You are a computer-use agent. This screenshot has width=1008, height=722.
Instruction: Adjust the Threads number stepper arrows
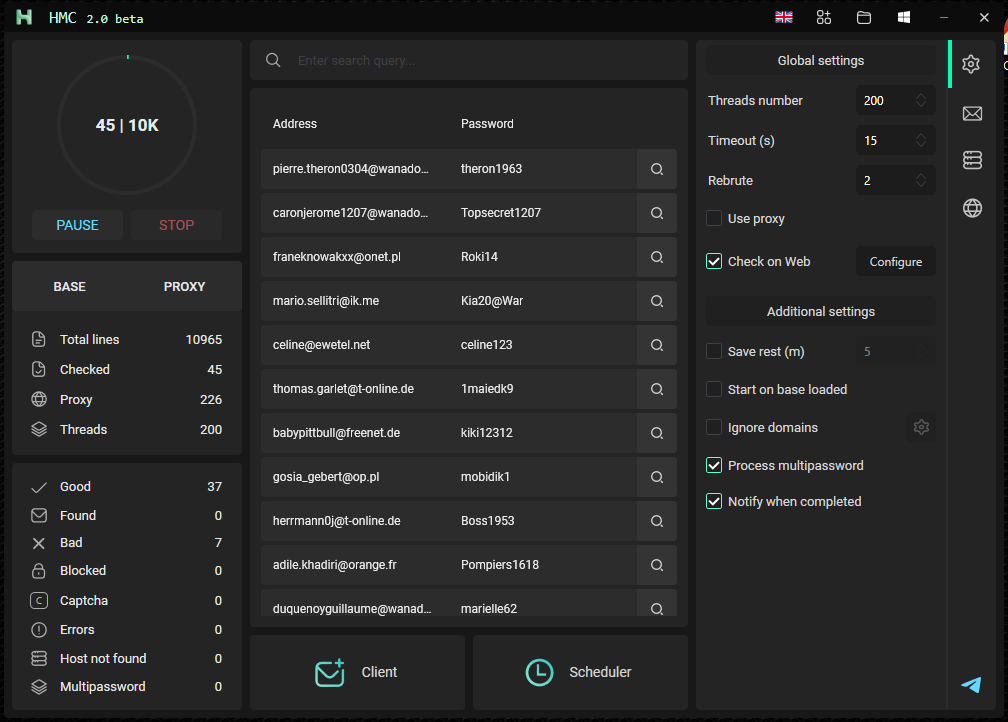(x=921, y=100)
